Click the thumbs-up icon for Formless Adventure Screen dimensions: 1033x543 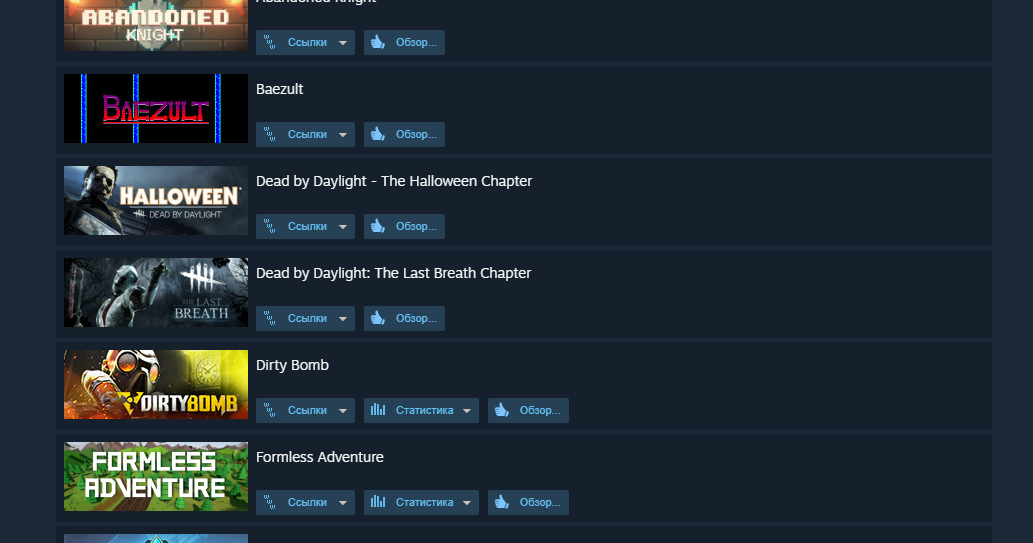[x=501, y=503]
